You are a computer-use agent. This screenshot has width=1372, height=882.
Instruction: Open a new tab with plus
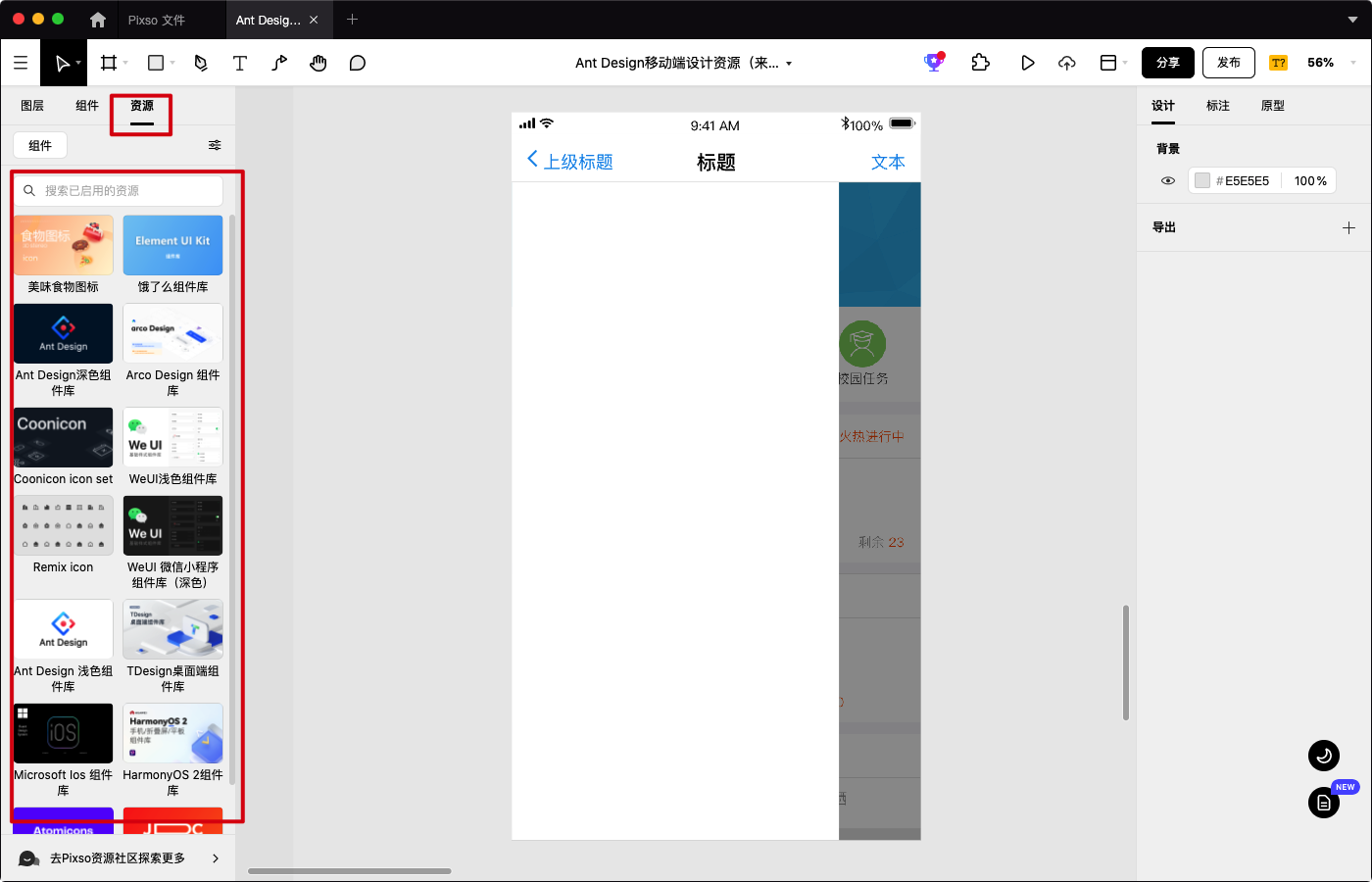tap(353, 19)
